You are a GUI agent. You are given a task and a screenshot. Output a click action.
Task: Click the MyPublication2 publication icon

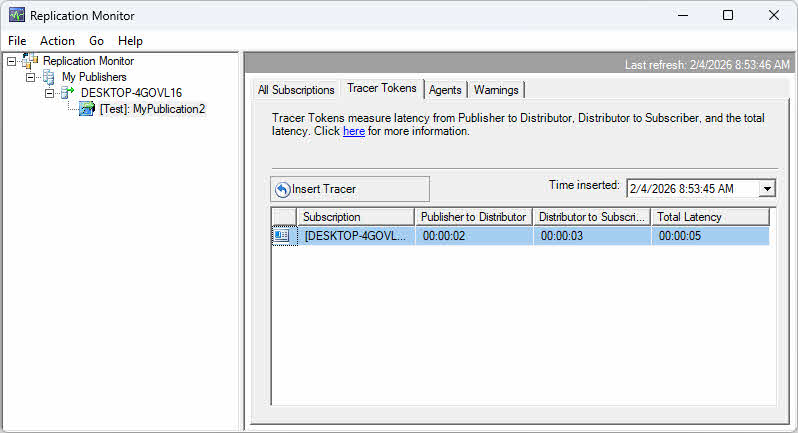(87, 109)
